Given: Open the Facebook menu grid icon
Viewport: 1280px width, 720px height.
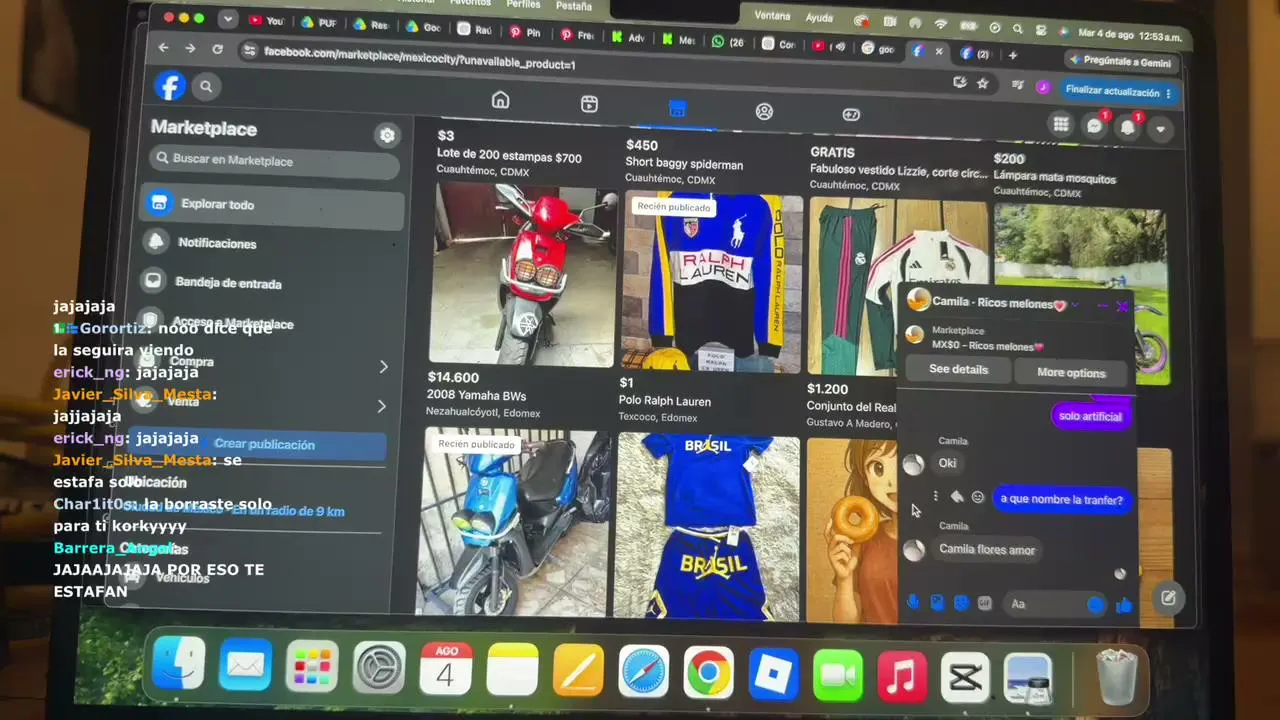Looking at the screenshot, I should pos(1061,124).
